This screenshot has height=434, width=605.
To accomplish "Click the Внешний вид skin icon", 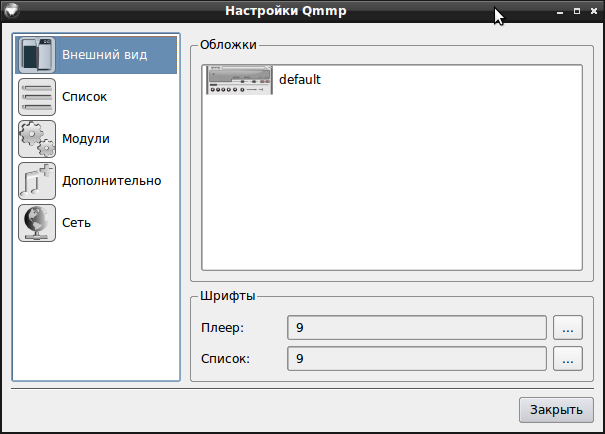I will pyautogui.click(x=37, y=55).
